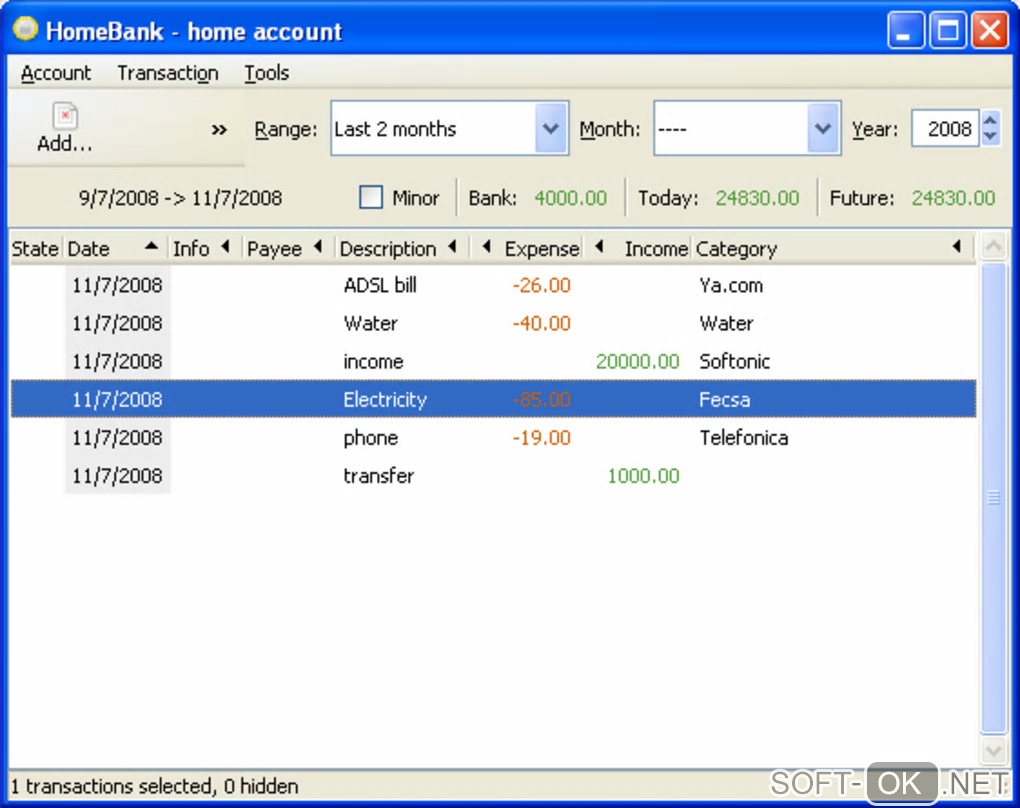Minimize the HomeBank window

tap(906, 30)
